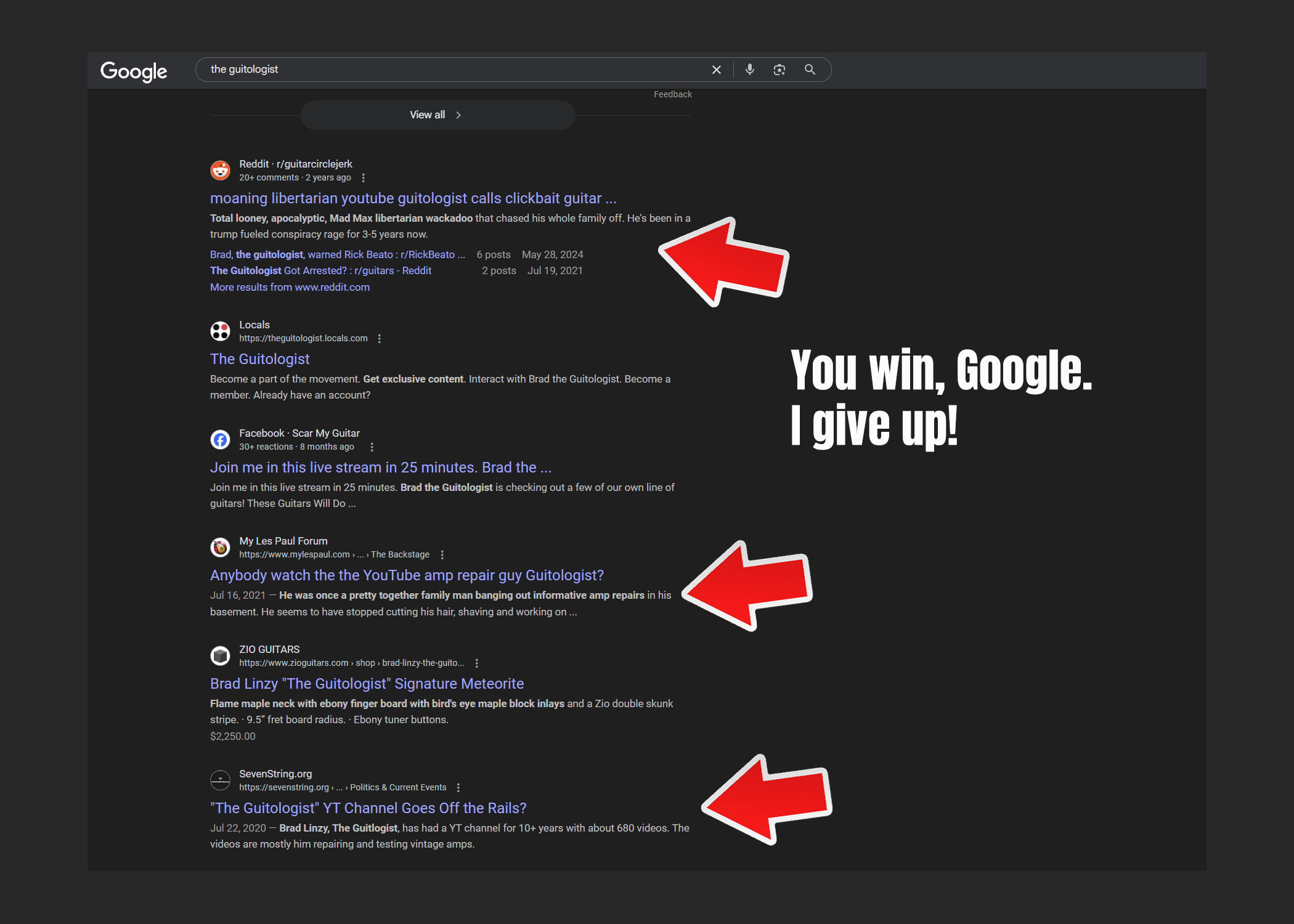Open 'The Guitologist' Locals result title
The width and height of the screenshot is (1294, 924).
[259, 359]
